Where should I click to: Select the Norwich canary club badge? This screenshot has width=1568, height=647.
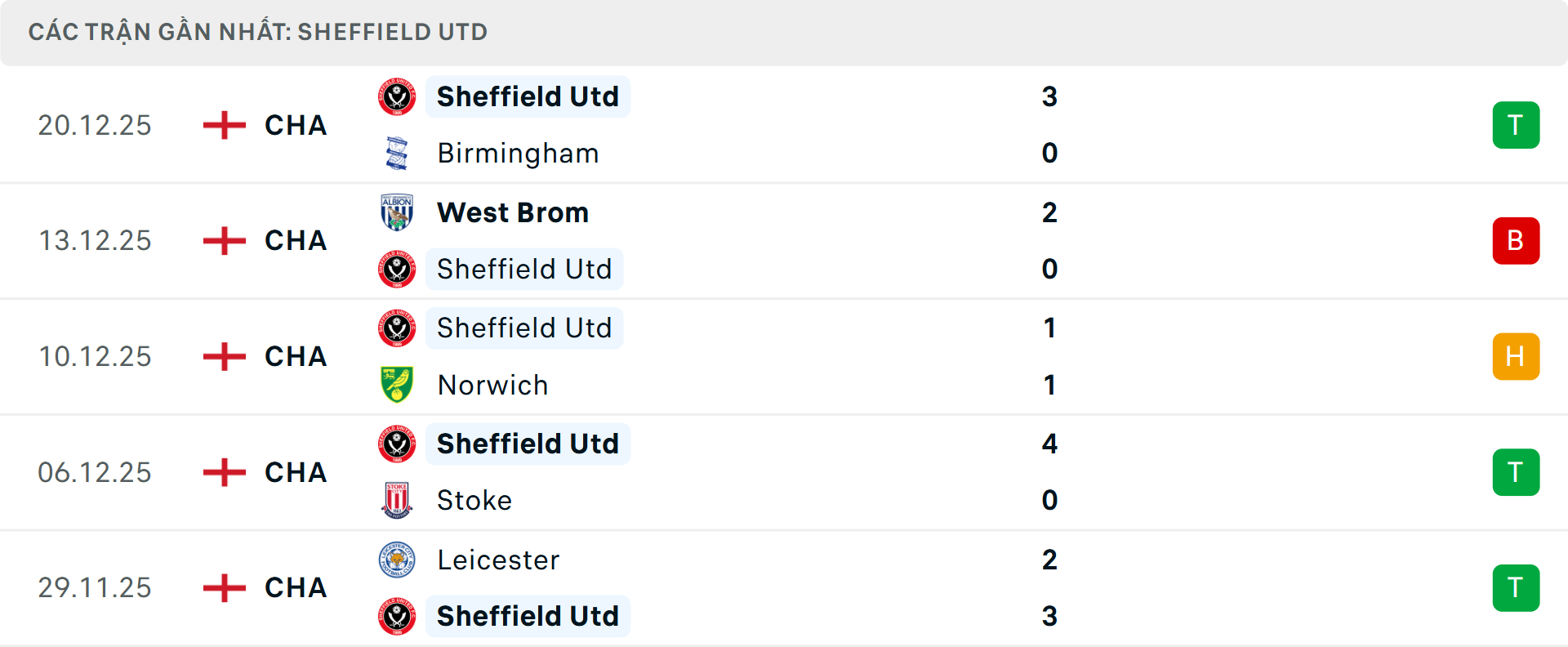point(397,385)
